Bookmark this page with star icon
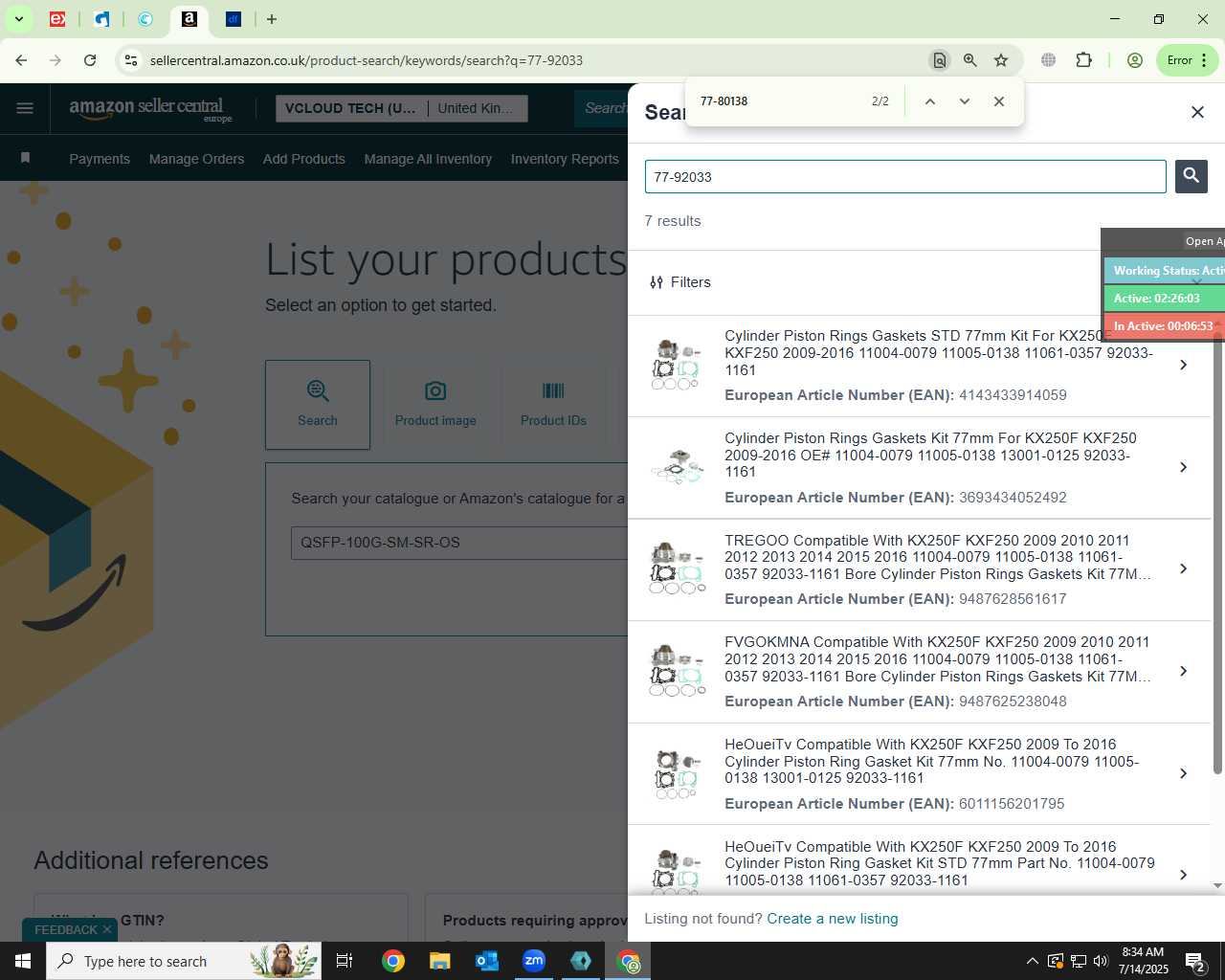Viewport: 1225px width, 980px height. [1001, 60]
